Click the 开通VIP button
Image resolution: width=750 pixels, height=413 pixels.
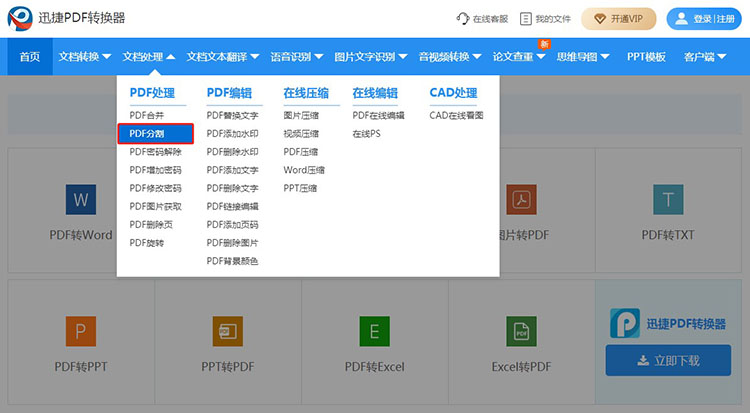click(618, 19)
